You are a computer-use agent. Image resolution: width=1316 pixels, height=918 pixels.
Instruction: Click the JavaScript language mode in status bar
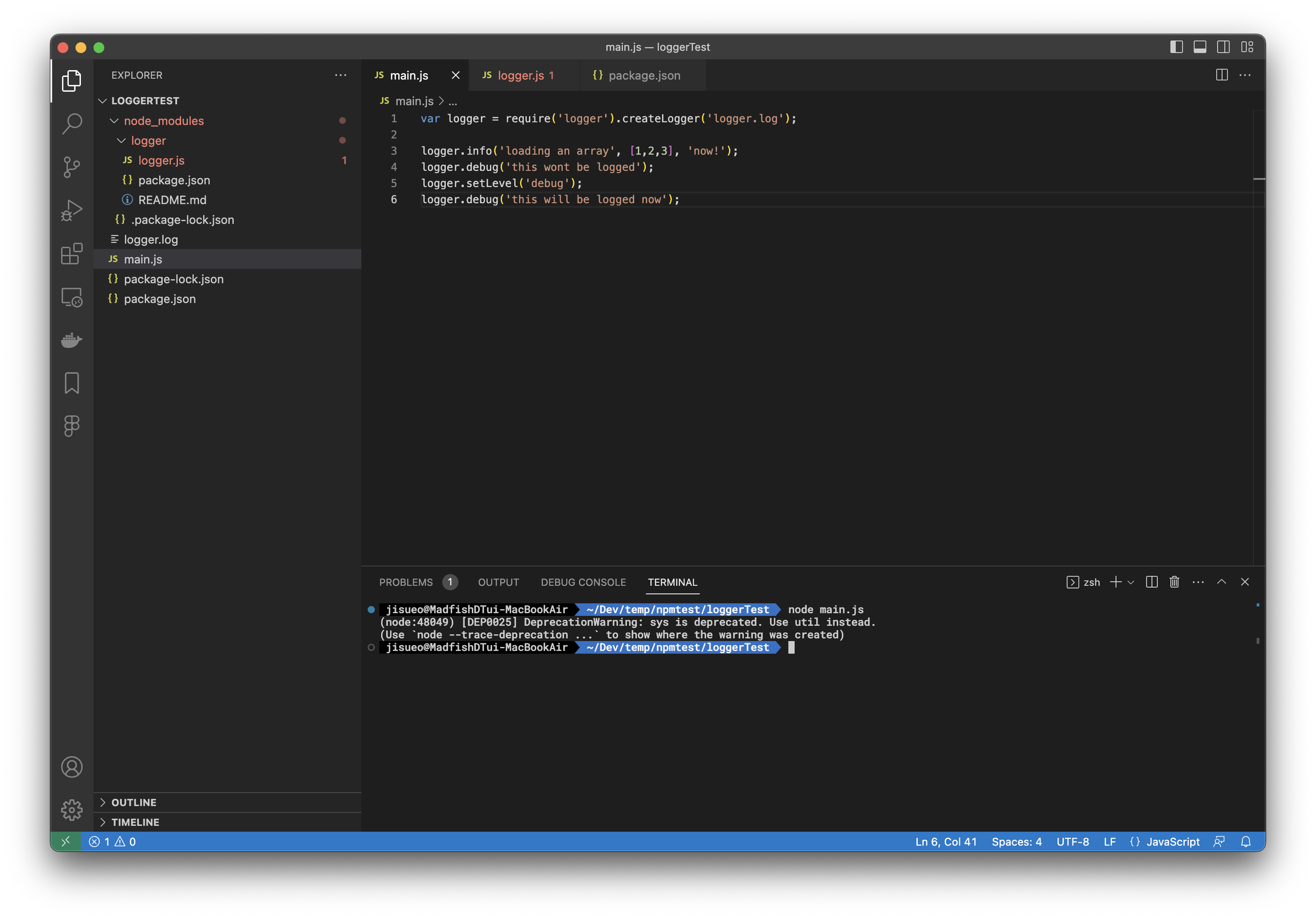click(1172, 842)
